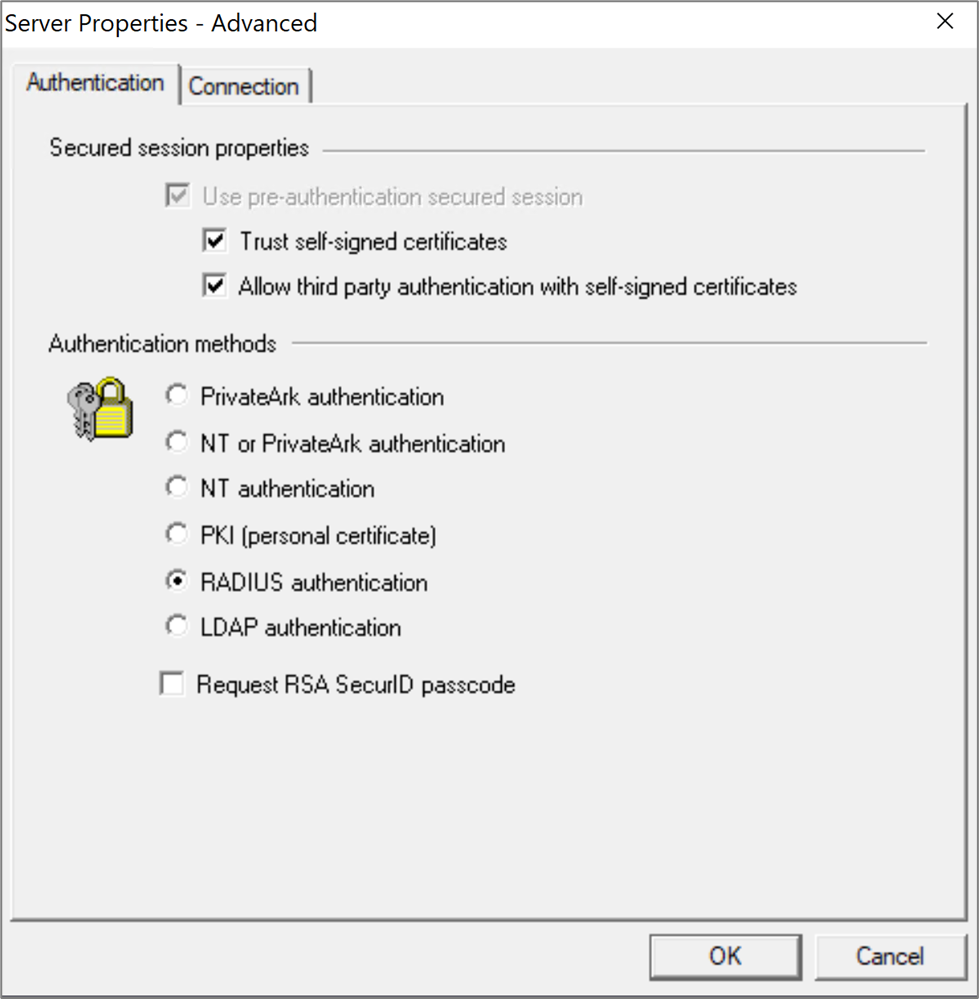Choose NT or PrivateArk authentication
Image resolution: width=979 pixels, height=999 pixels.
point(177,441)
